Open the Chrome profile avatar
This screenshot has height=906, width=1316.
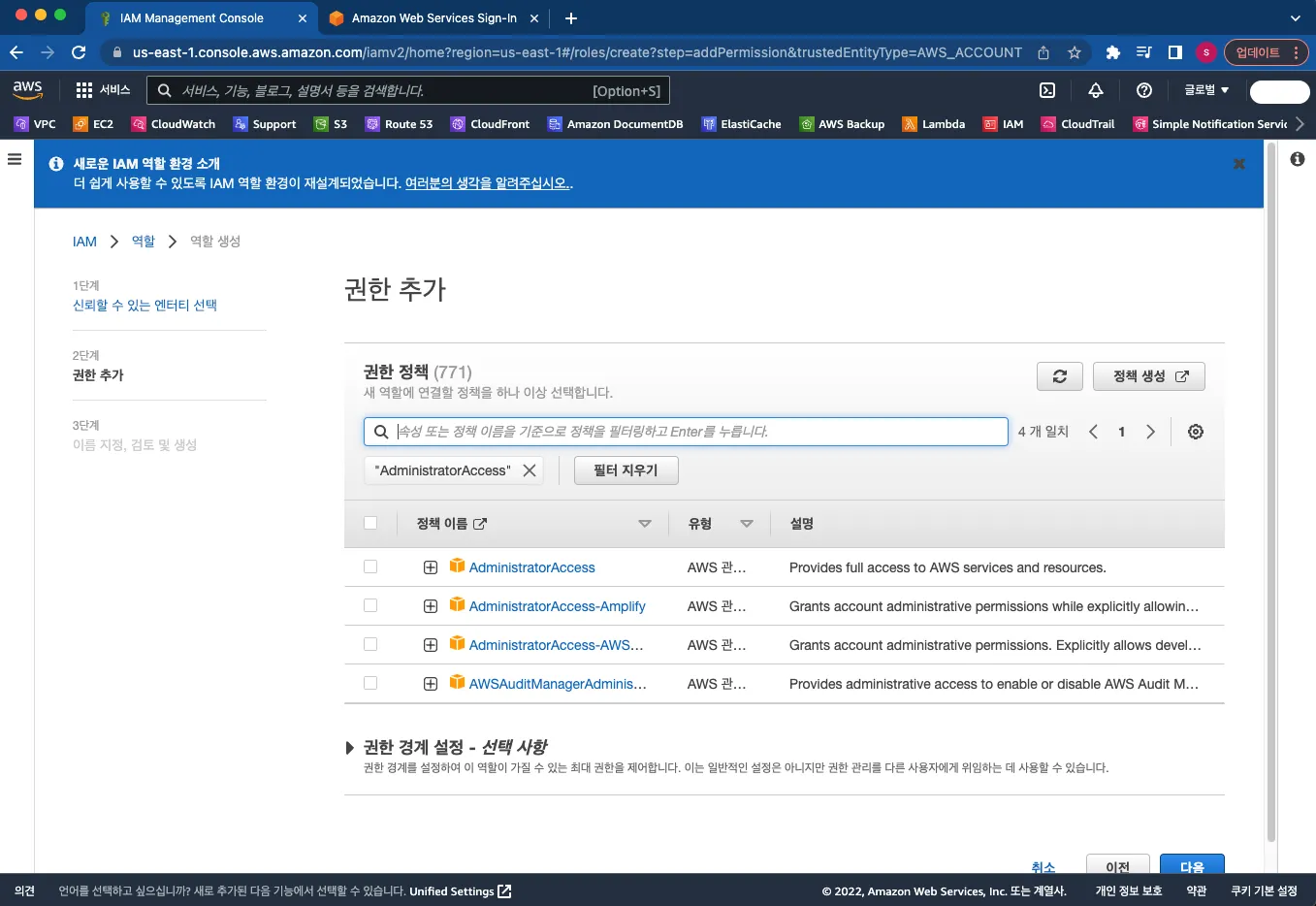pyautogui.click(x=1206, y=52)
